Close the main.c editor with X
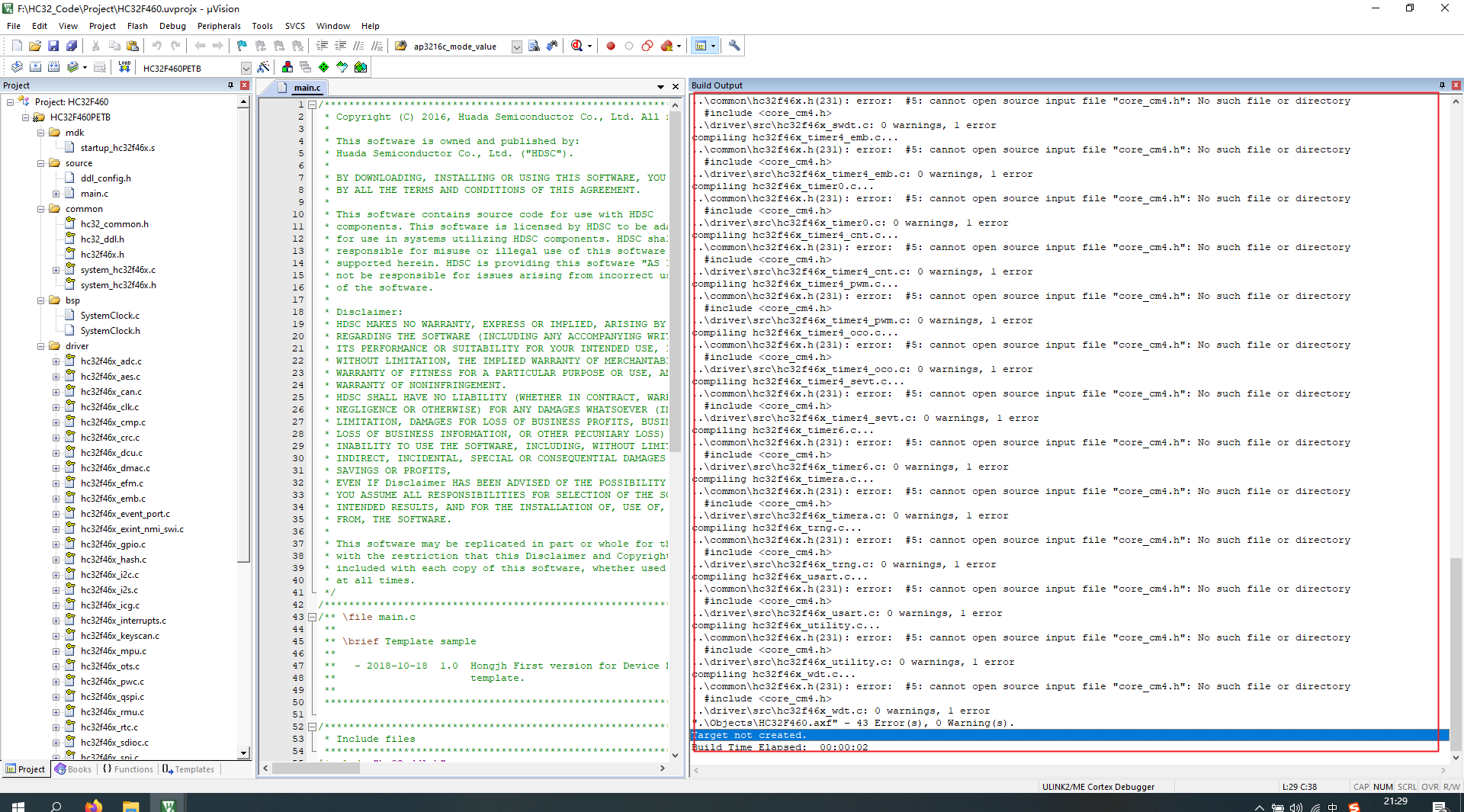 pos(675,87)
